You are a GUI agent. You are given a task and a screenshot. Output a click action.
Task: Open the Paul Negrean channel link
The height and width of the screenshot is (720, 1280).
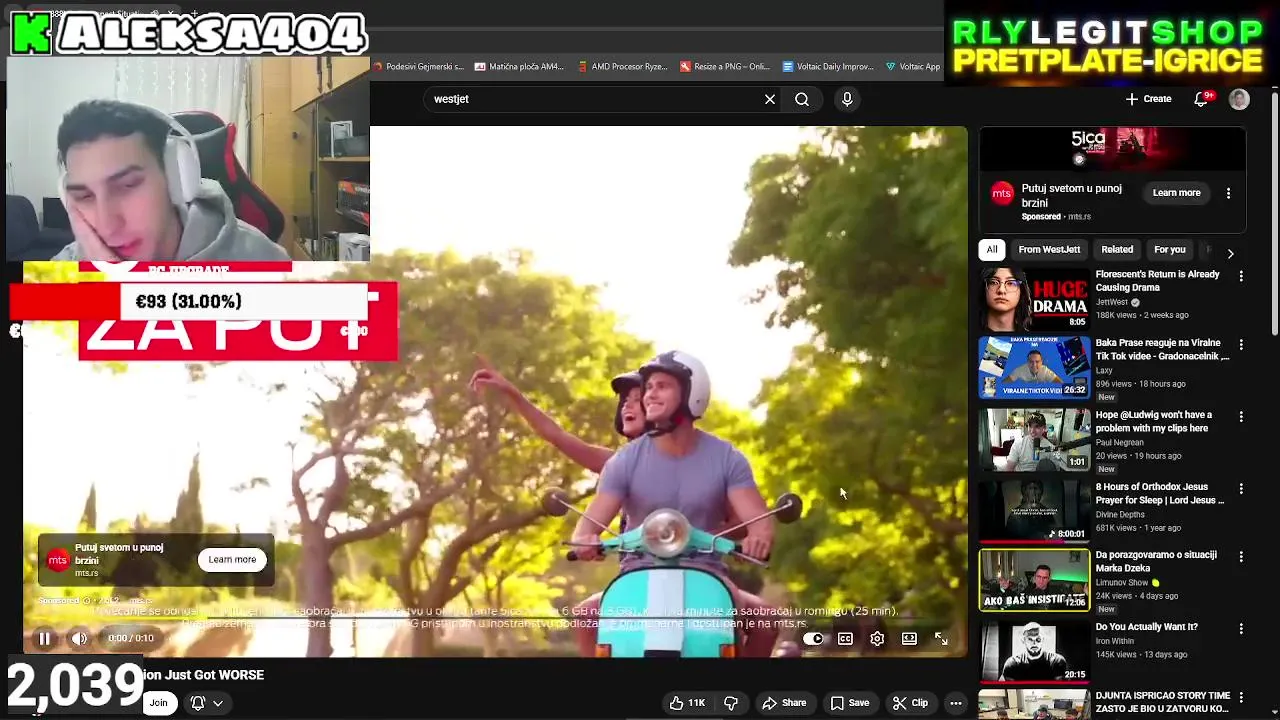1119,442
